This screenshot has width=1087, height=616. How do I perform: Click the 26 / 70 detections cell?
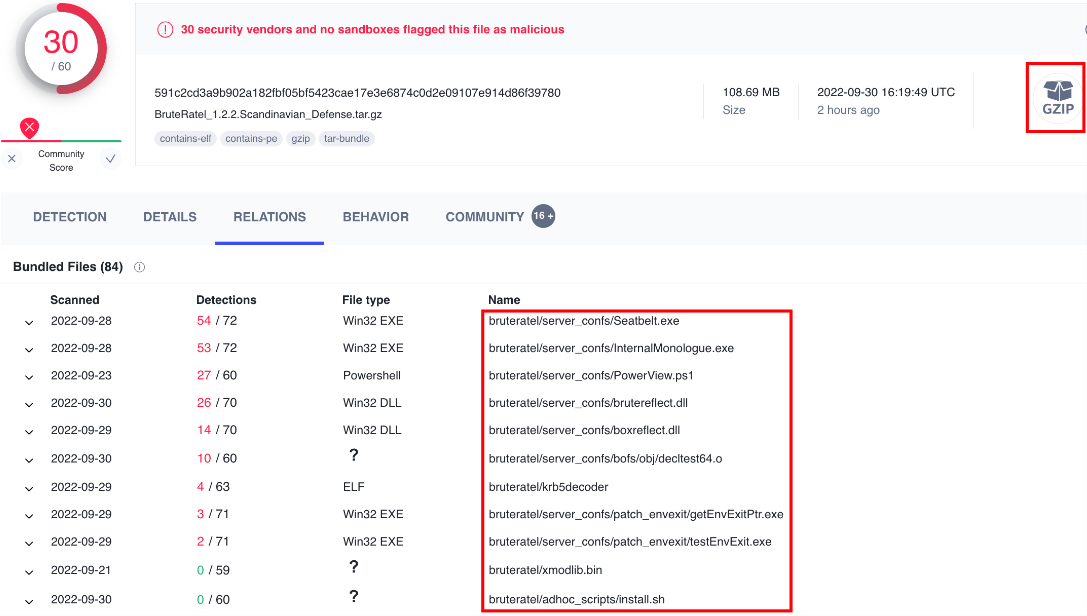coord(217,403)
